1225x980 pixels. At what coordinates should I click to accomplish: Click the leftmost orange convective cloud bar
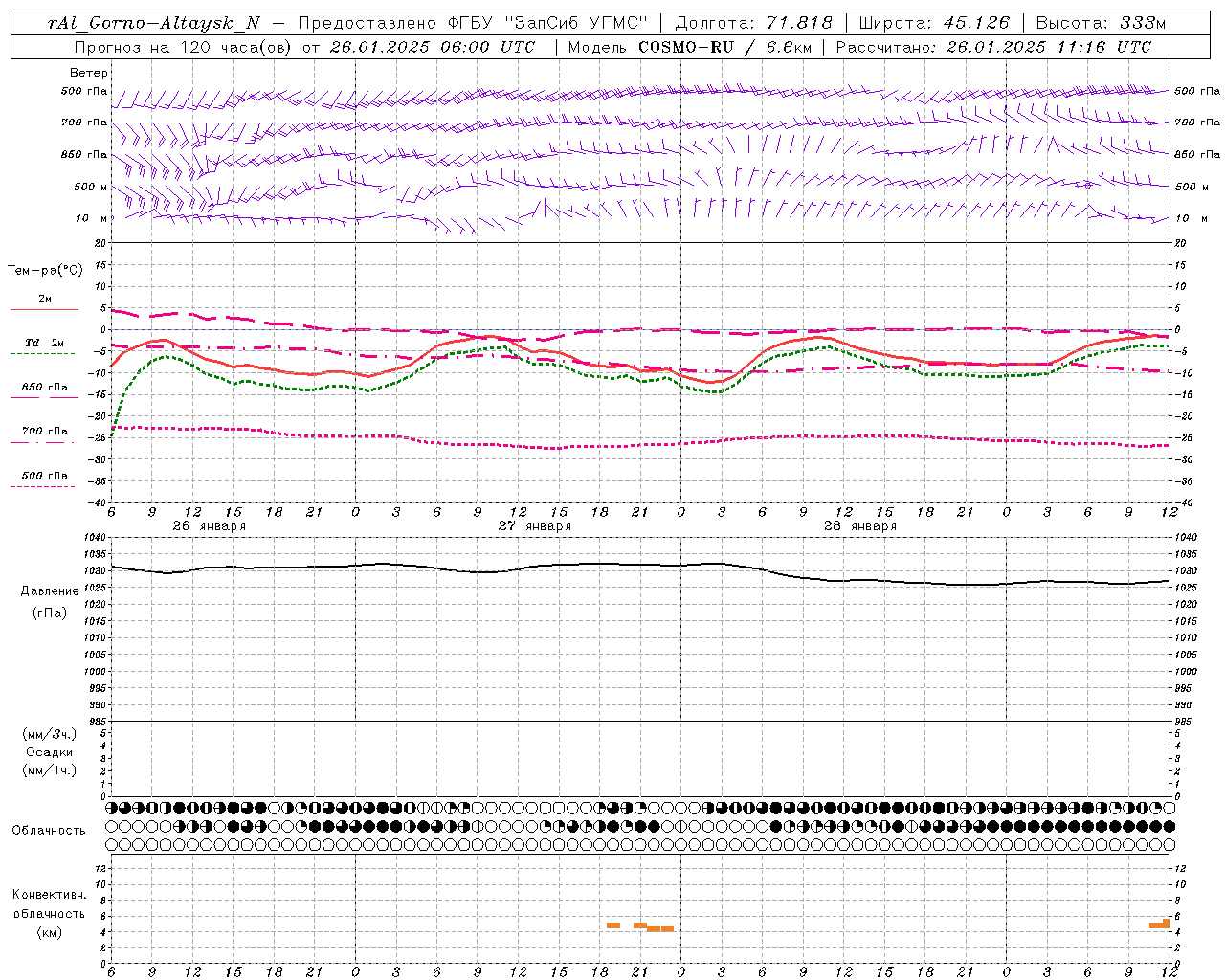coord(613,925)
